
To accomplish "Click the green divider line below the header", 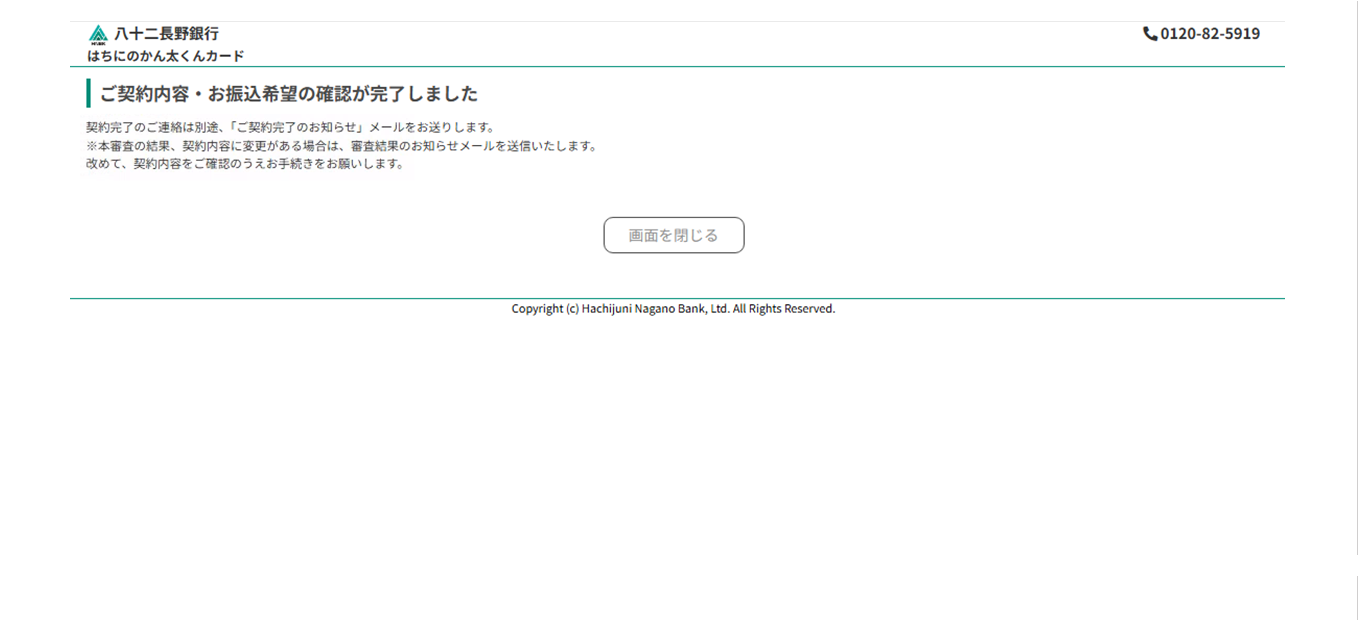I will click(677, 67).
